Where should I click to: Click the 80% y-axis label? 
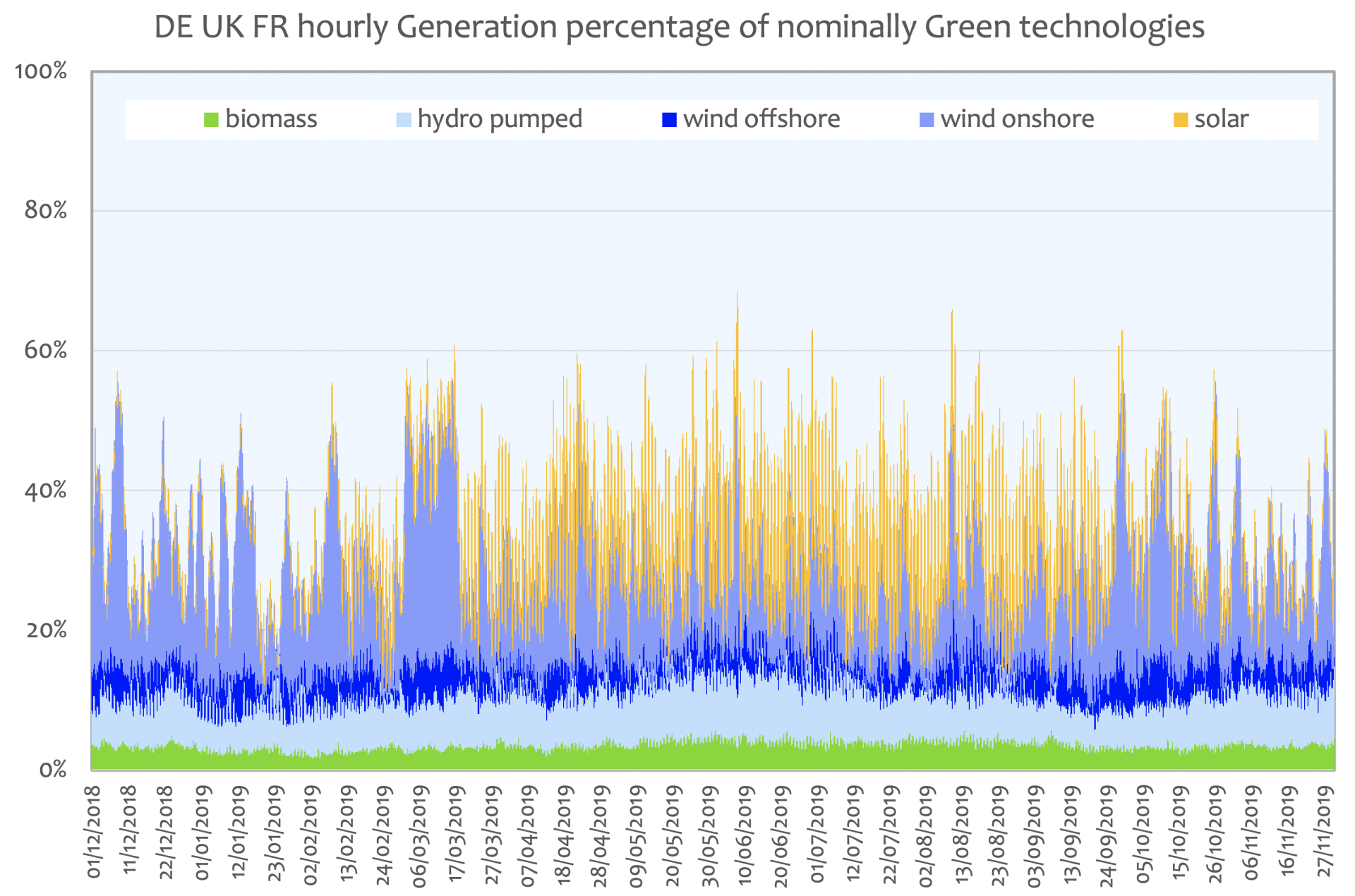tap(45, 210)
